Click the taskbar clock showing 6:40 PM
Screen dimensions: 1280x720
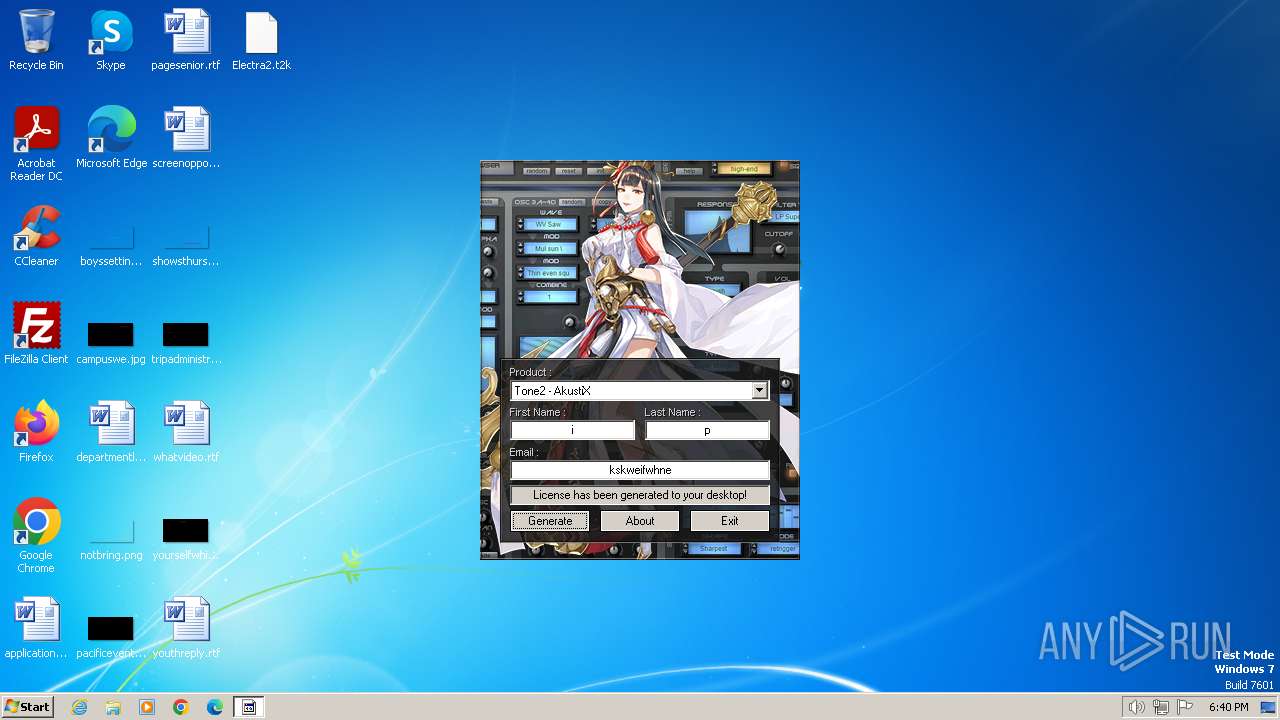[x=1228, y=707]
